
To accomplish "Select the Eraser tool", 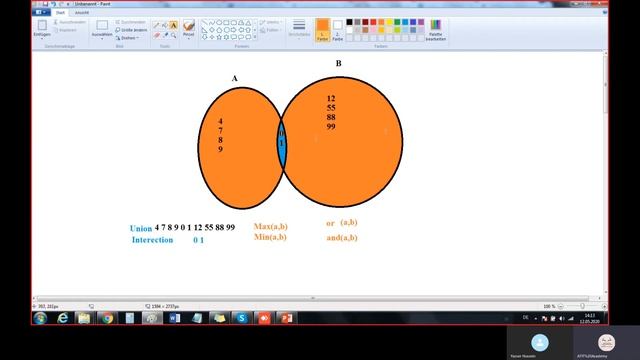I will [156, 36].
